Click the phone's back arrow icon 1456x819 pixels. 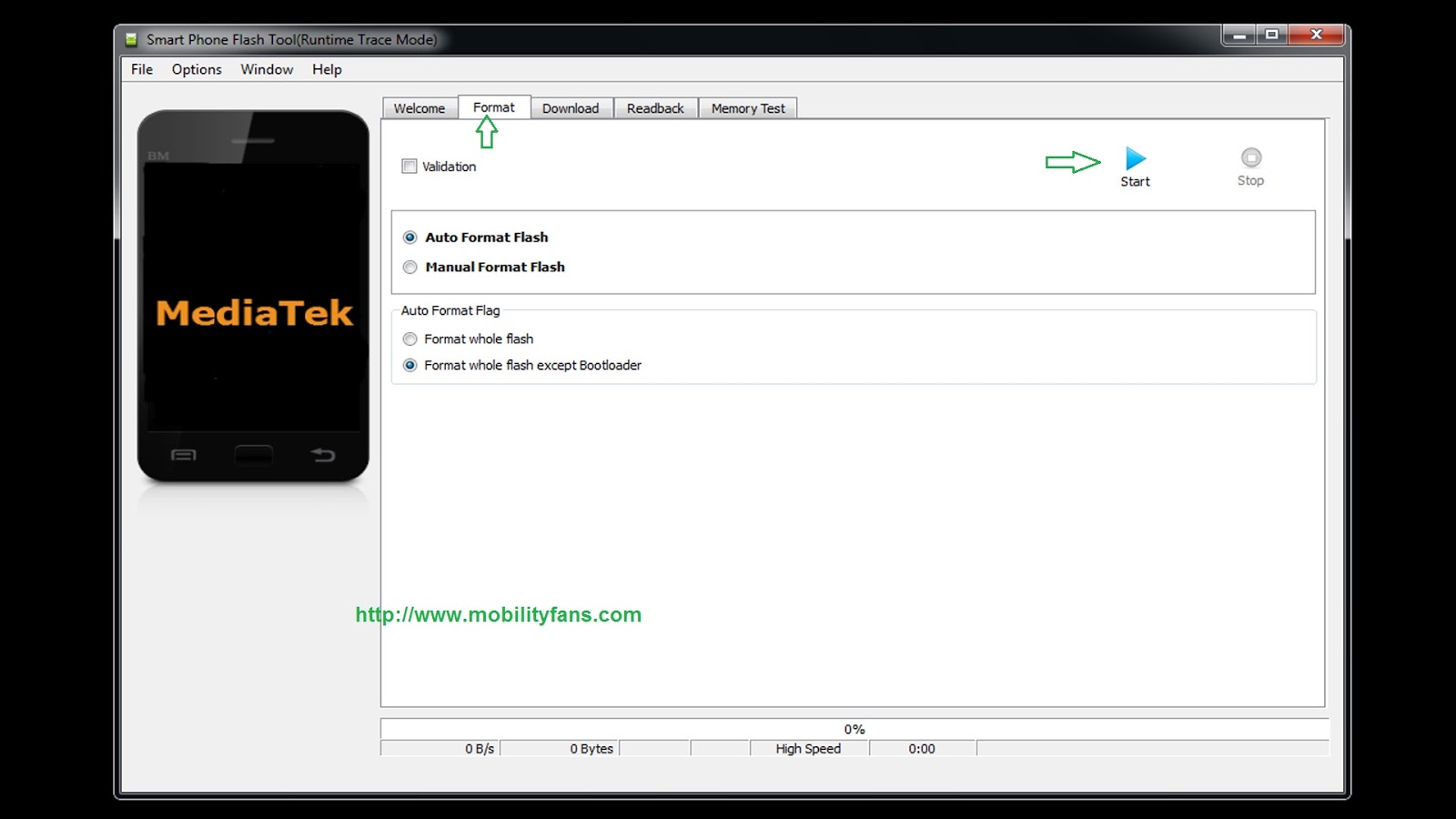(x=323, y=454)
